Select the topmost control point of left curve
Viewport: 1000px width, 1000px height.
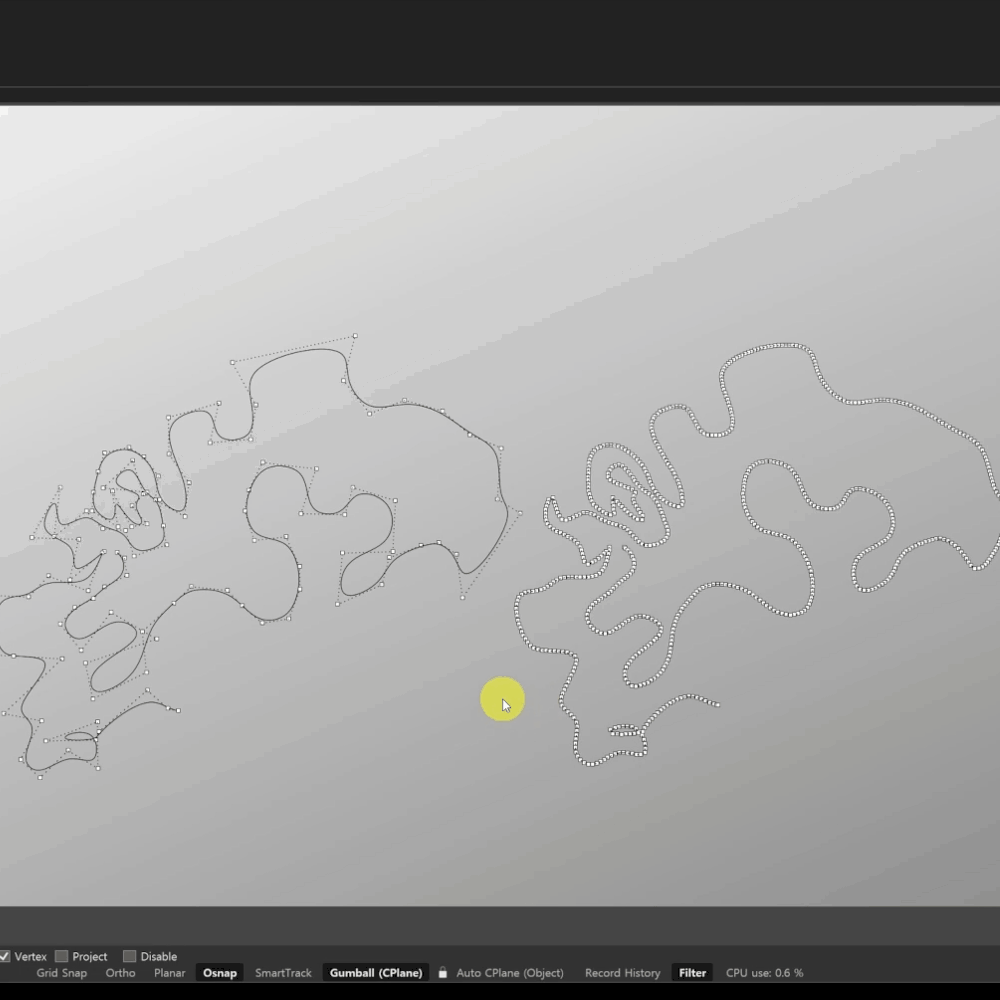click(354, 336)
